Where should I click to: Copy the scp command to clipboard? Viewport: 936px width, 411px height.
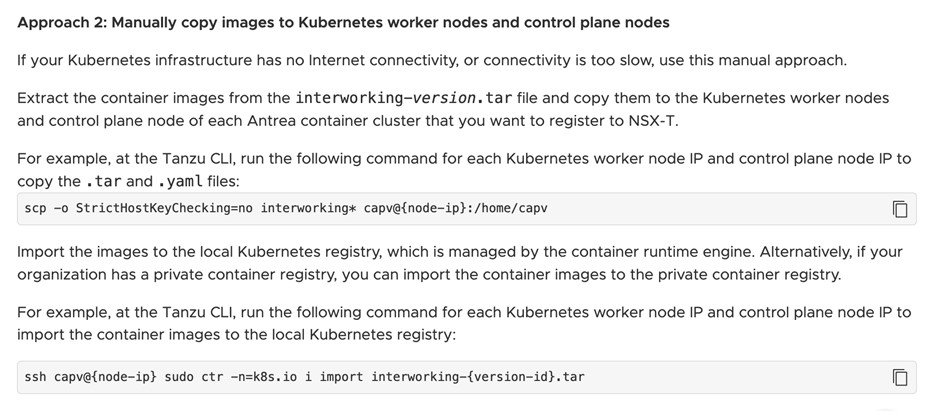(899, 209)
